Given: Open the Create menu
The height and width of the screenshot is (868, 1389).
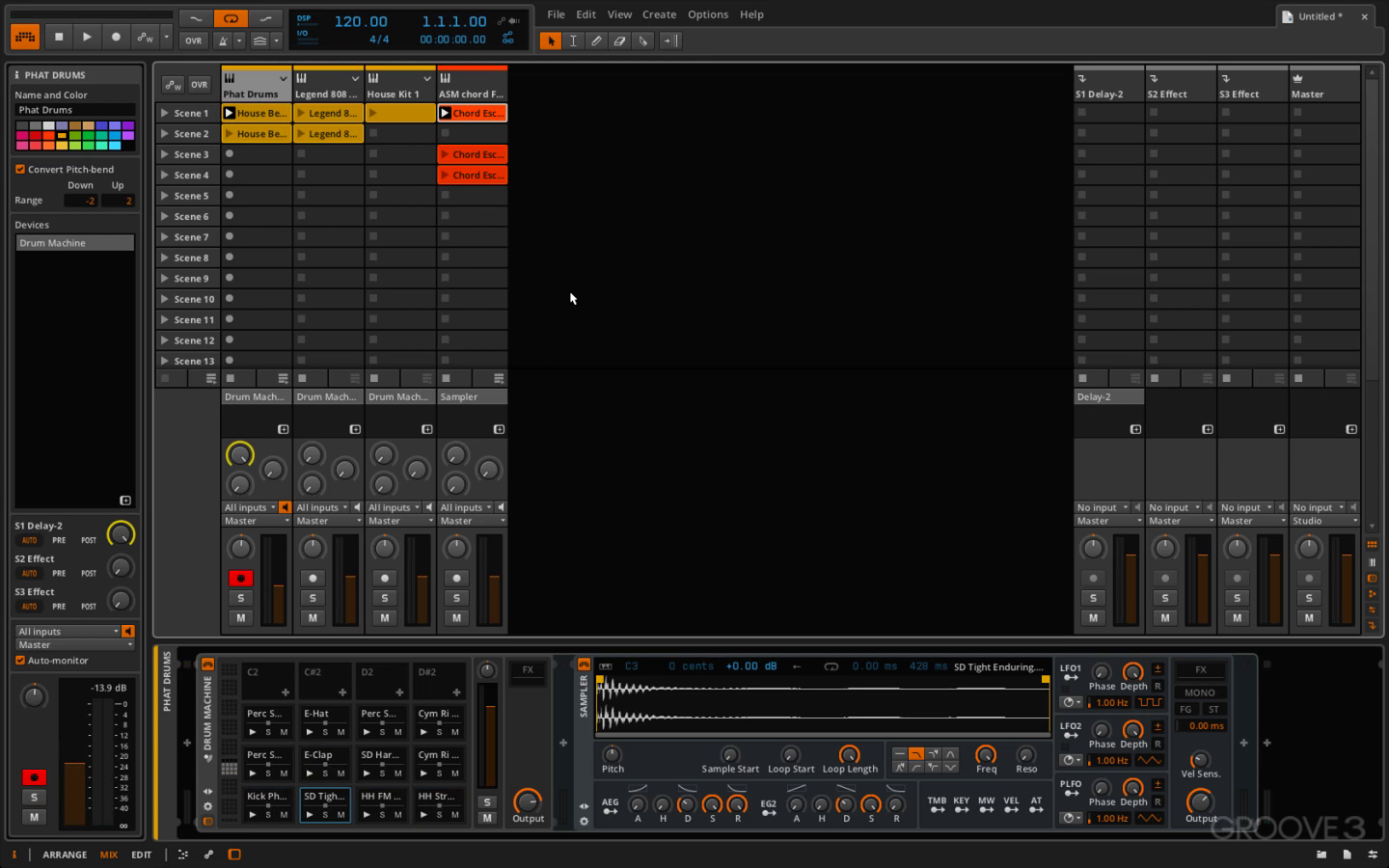Looking at the screenshot, I should coord(659,14).
